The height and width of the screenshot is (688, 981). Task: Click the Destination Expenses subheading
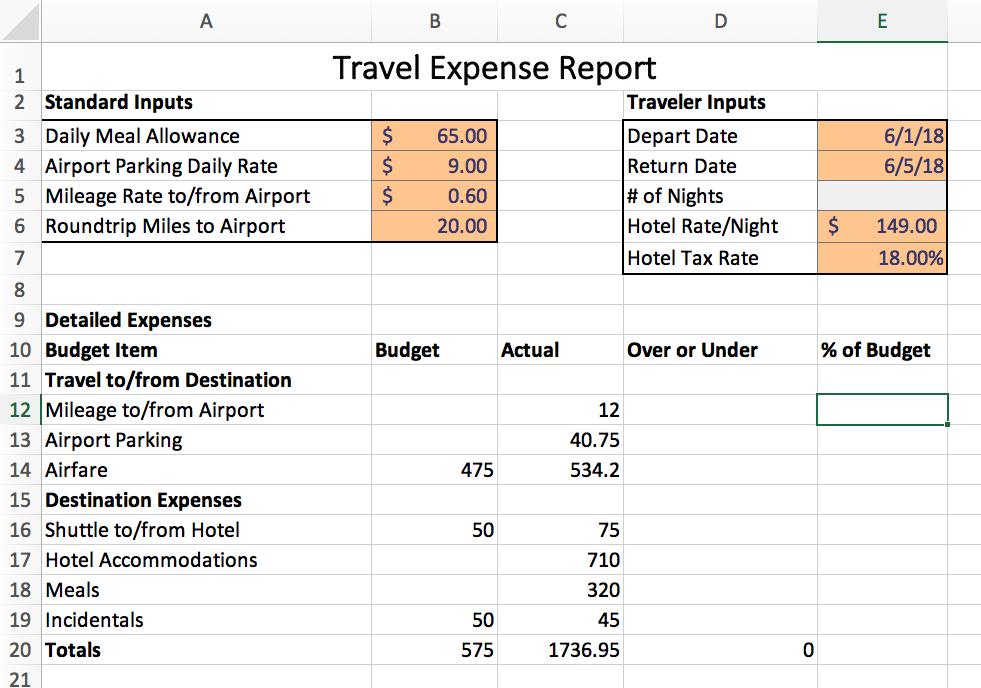pyautogui.click(x=206, y=500)
